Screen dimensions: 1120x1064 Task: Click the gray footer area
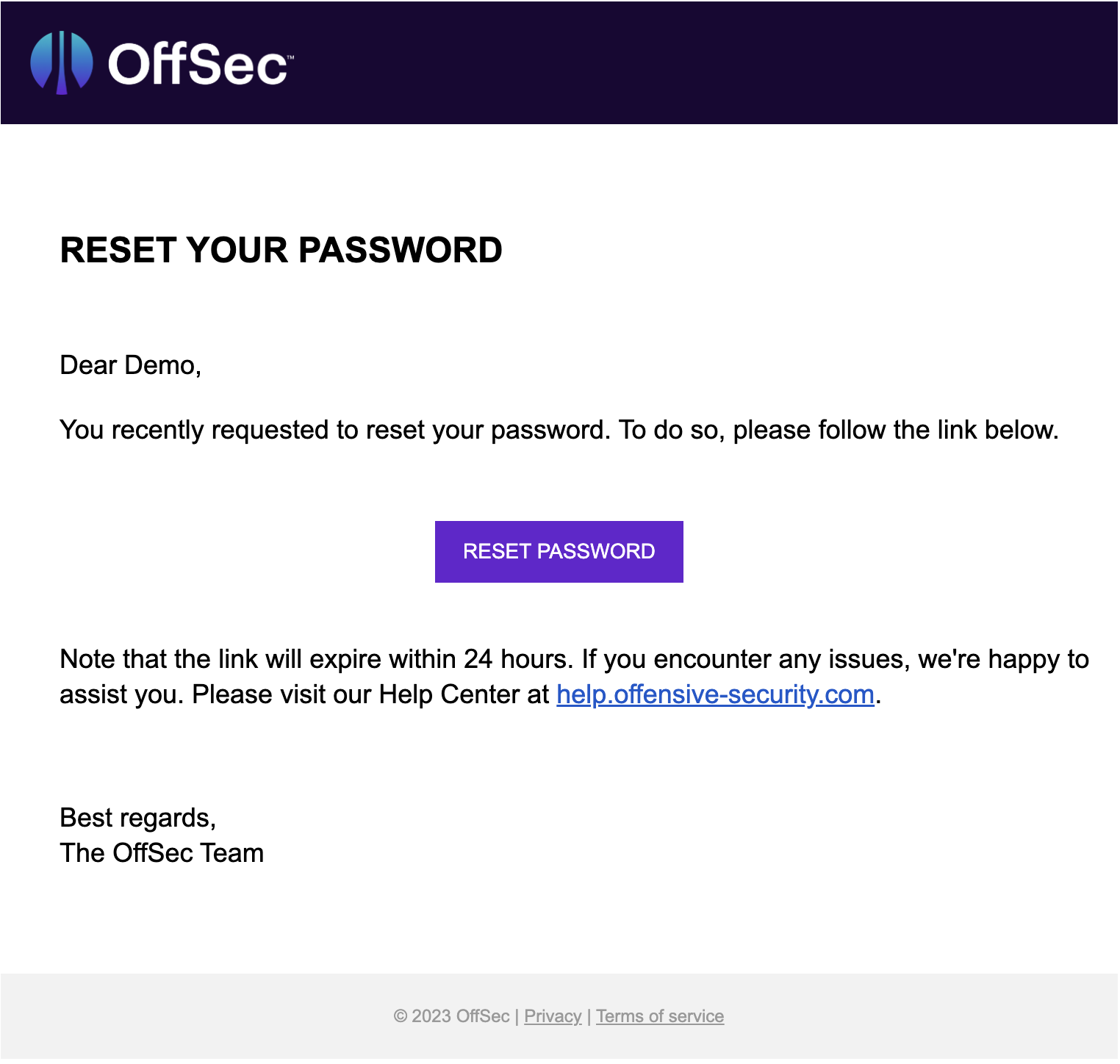[x=220, y=1016]
